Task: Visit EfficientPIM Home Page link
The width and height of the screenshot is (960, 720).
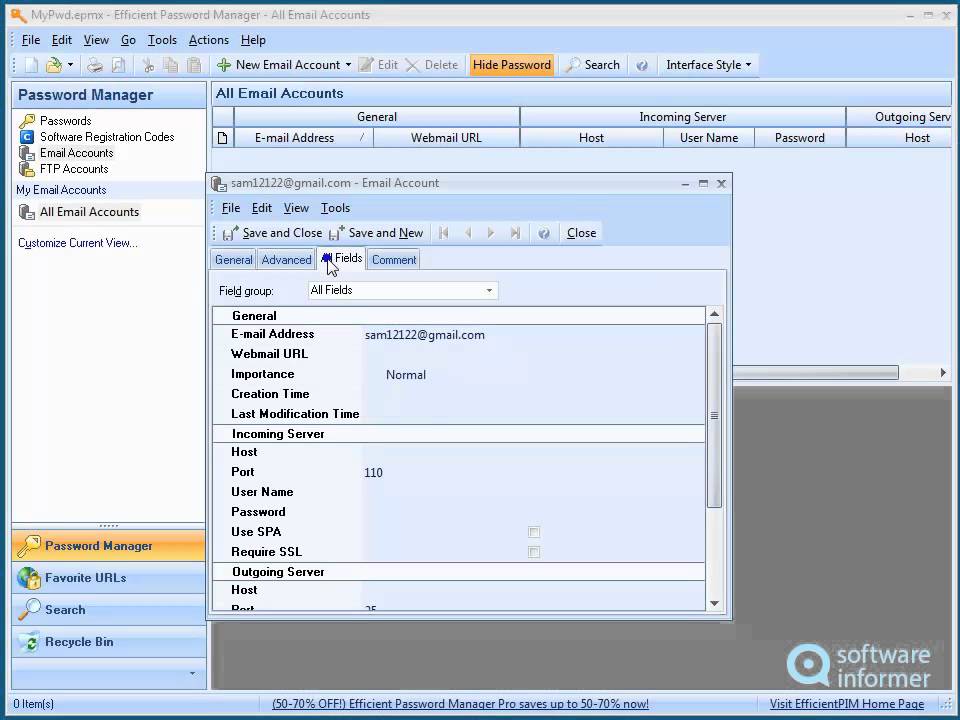Action: point(847,704)
